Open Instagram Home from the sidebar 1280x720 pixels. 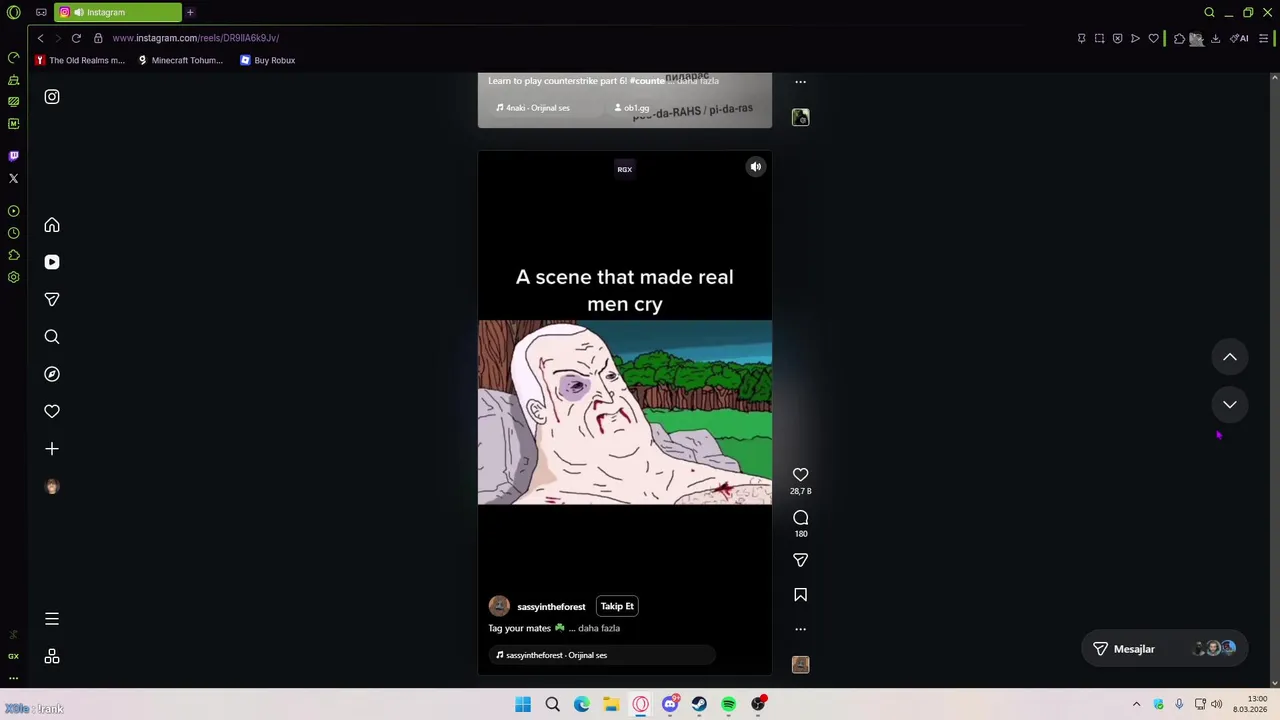tap(52, 225)
